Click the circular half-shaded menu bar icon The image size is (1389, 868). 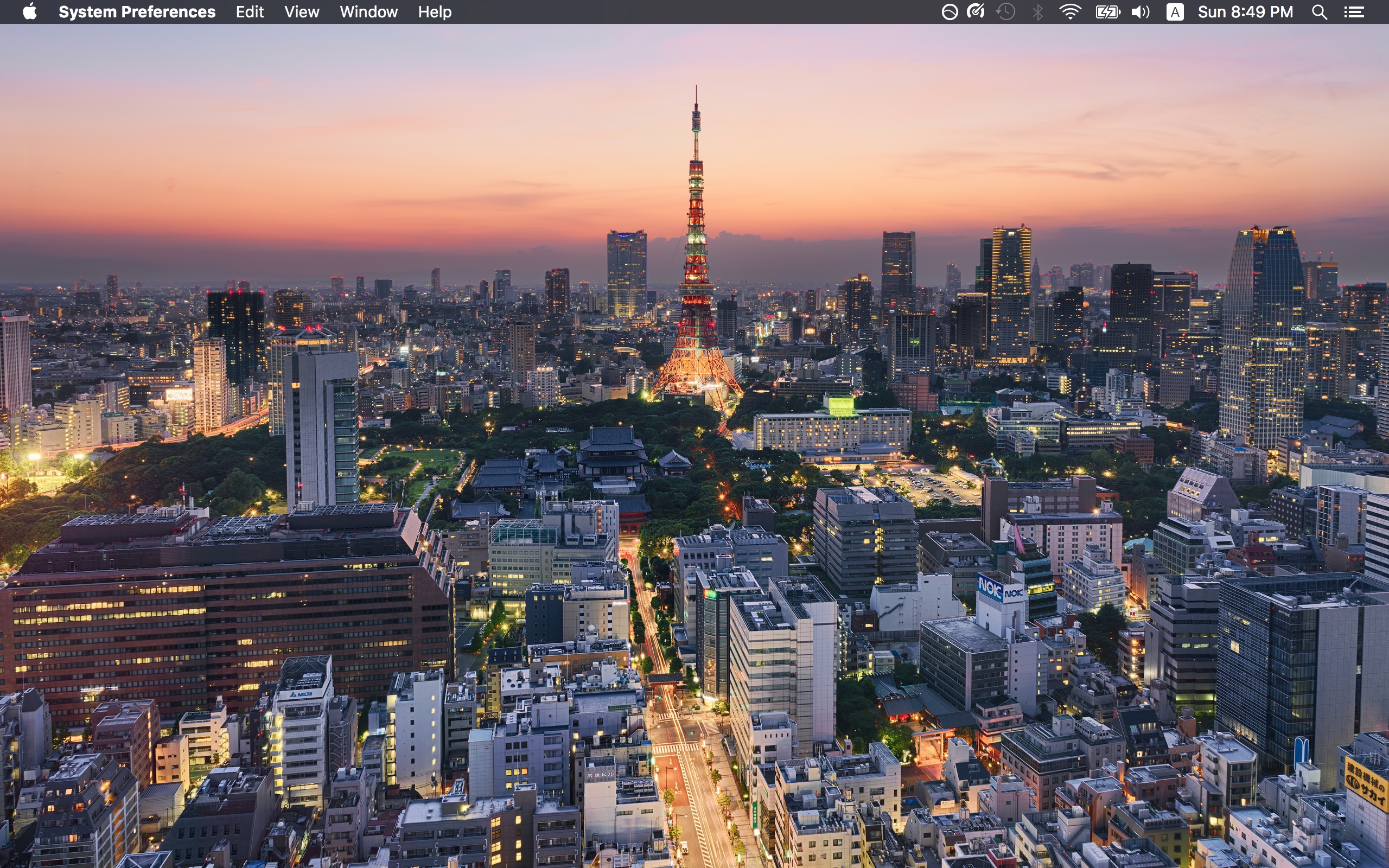[x=950, y=11]
